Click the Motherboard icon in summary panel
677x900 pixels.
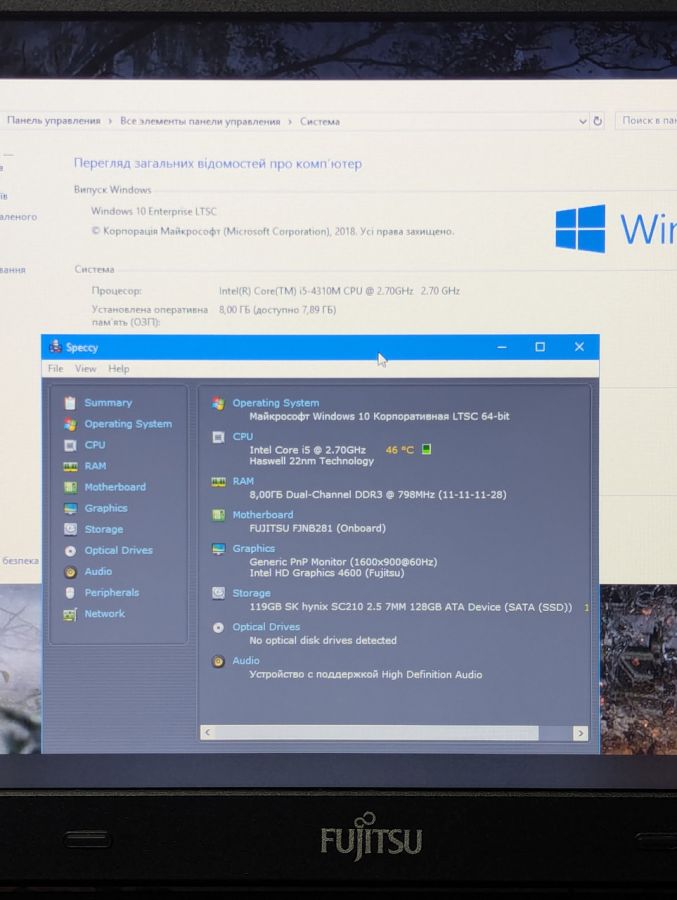coord(218,515)
